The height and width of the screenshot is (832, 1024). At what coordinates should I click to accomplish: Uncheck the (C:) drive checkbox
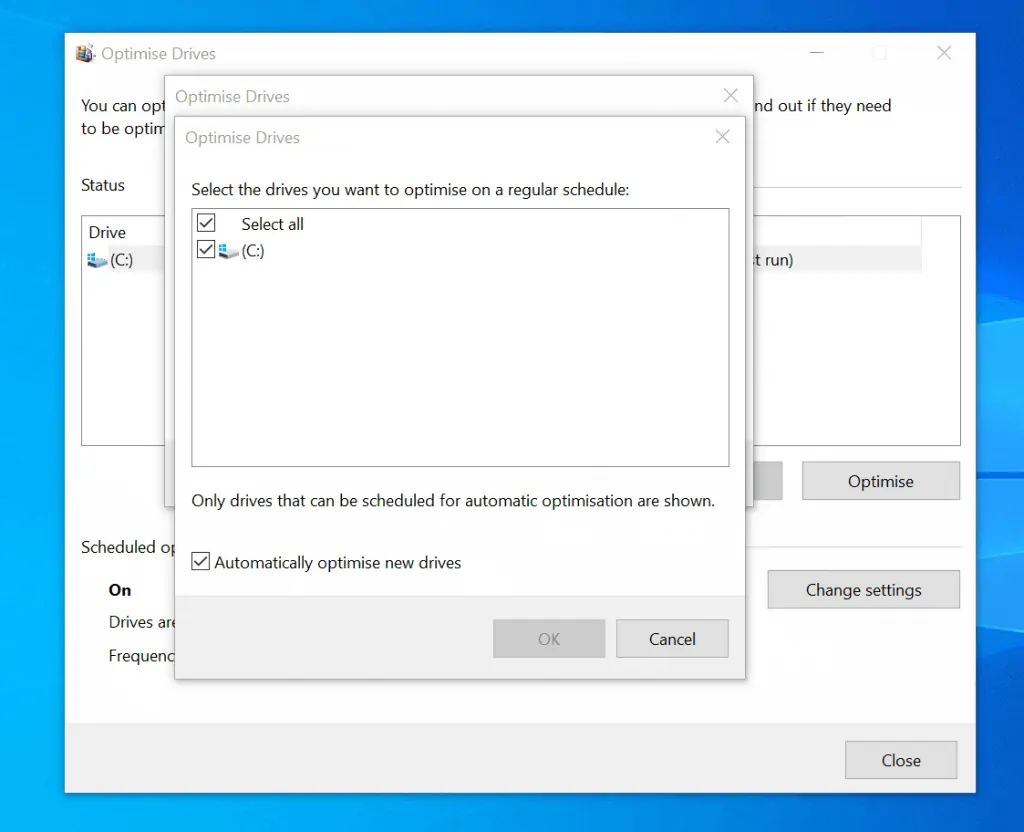pyautogui.click(x=205, y=250)
